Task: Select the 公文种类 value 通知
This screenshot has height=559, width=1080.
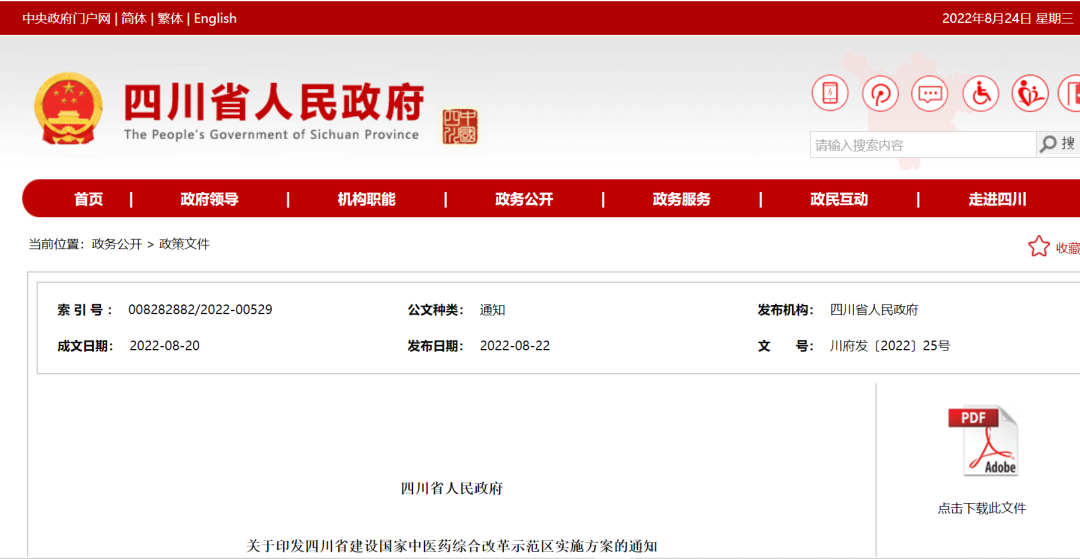Action: pos(492,310)
